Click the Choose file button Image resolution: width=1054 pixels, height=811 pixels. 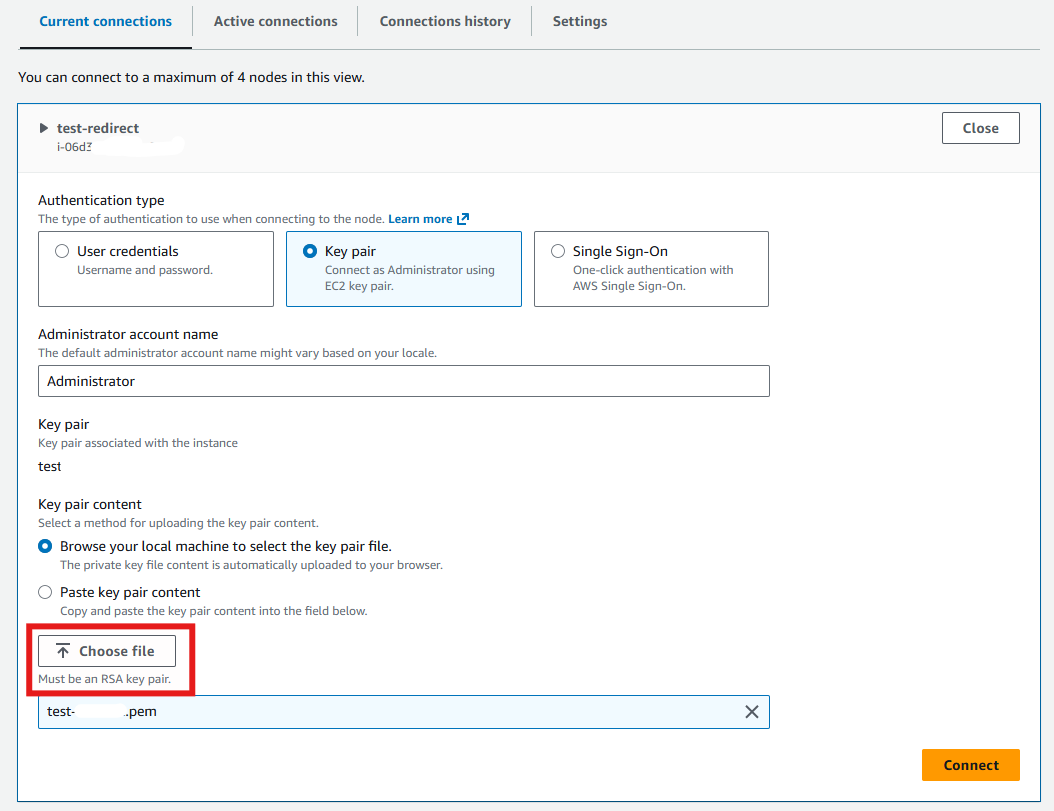(106, 650)
